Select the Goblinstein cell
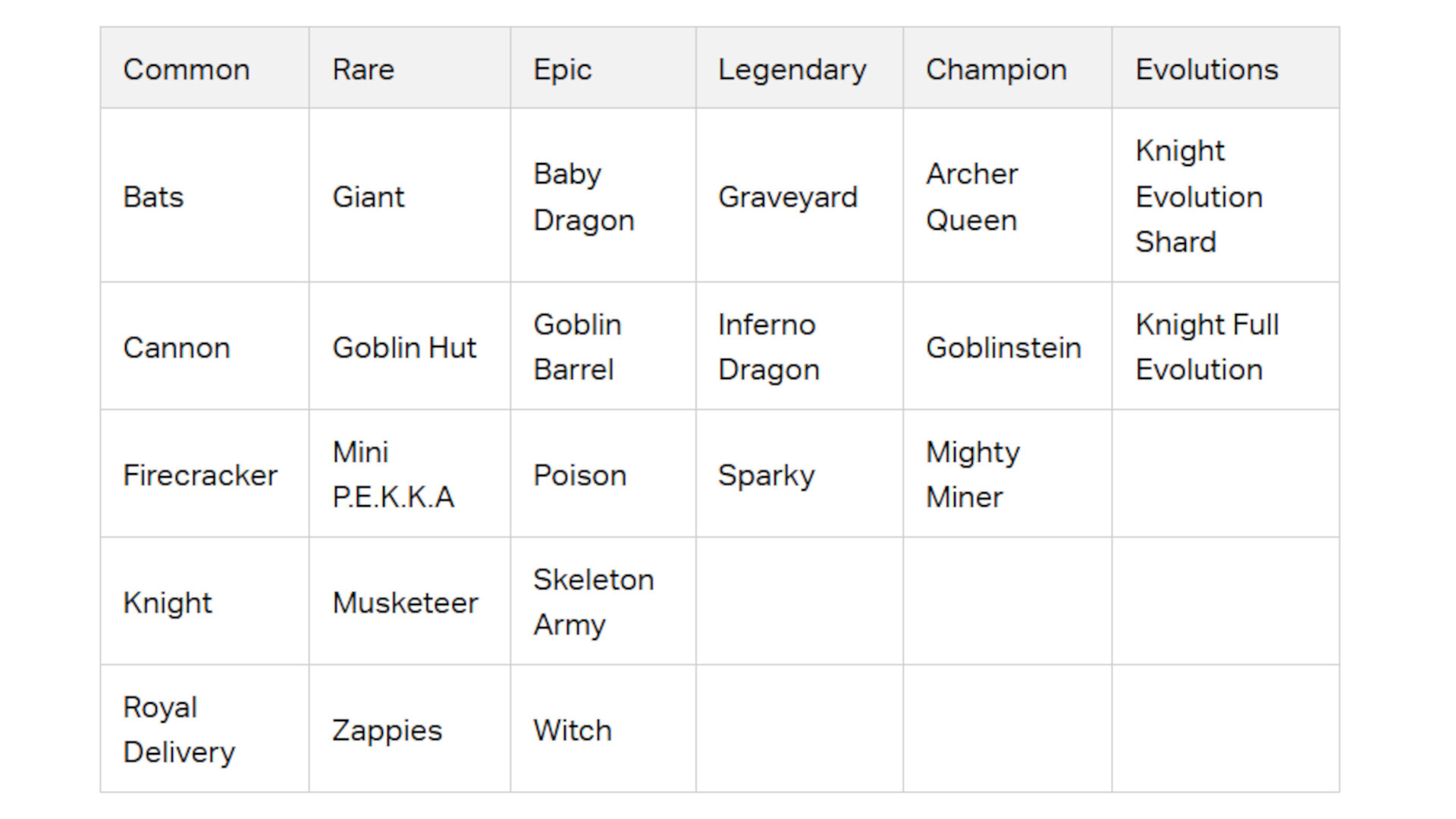This screenshot has width=1456, height=819. (x=1003, y=347)
